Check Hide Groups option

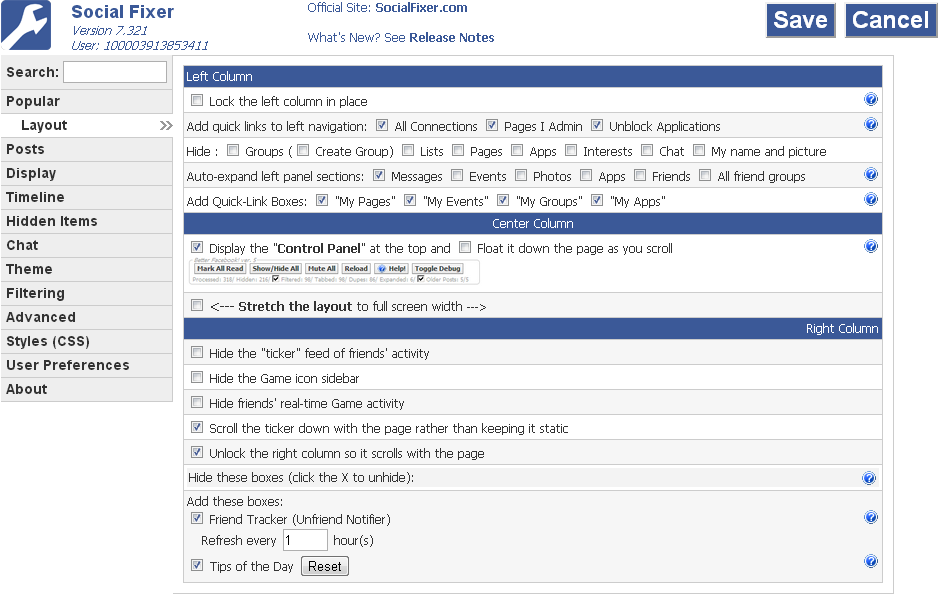pyautogui.click(x=233, y=150)
